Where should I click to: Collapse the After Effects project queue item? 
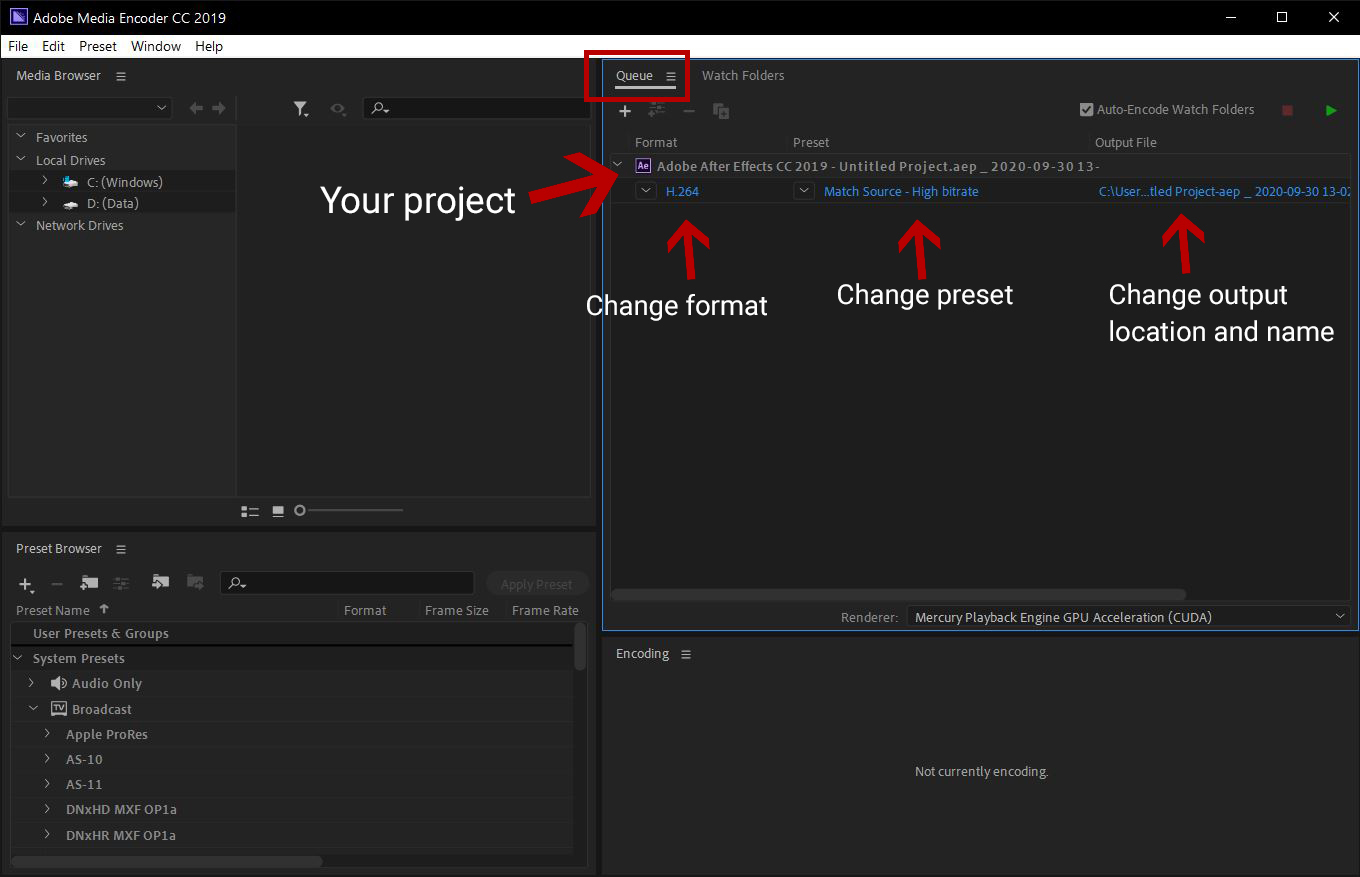tap(617, 165)
